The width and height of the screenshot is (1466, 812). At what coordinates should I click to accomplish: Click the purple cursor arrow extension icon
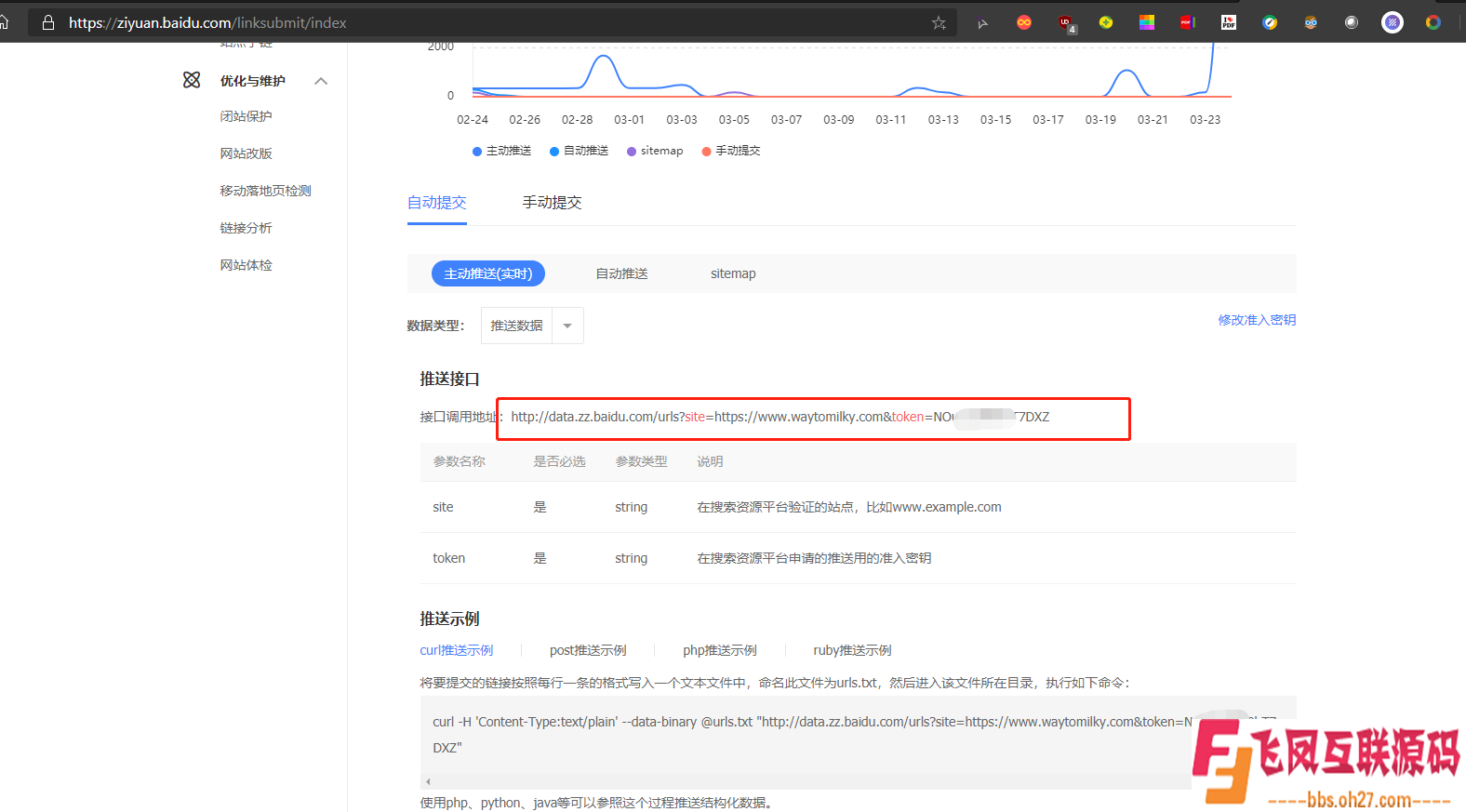(x=982, y=23)
